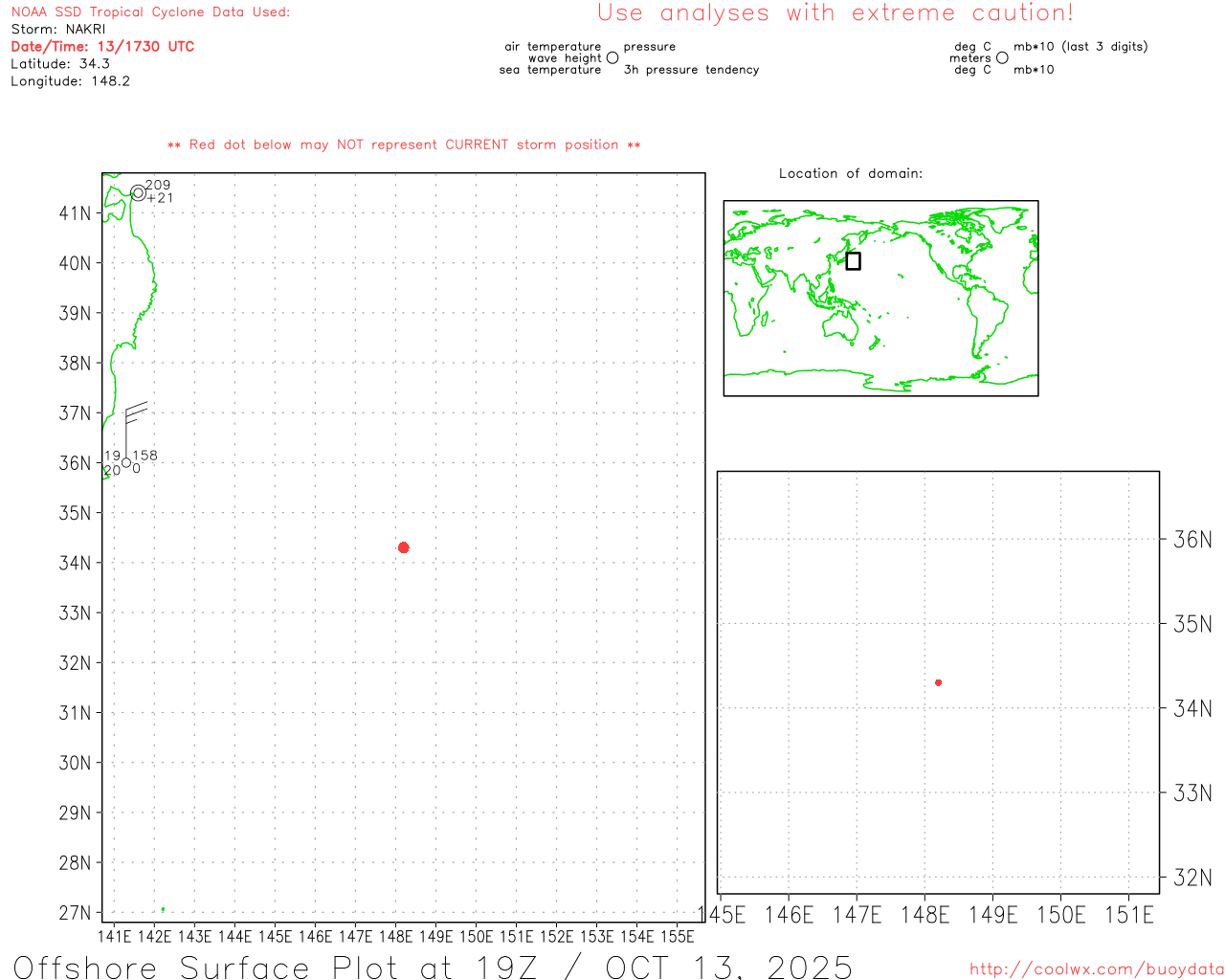
Task: Click the red dot warning notice text
Action: [x=404, y=145]
